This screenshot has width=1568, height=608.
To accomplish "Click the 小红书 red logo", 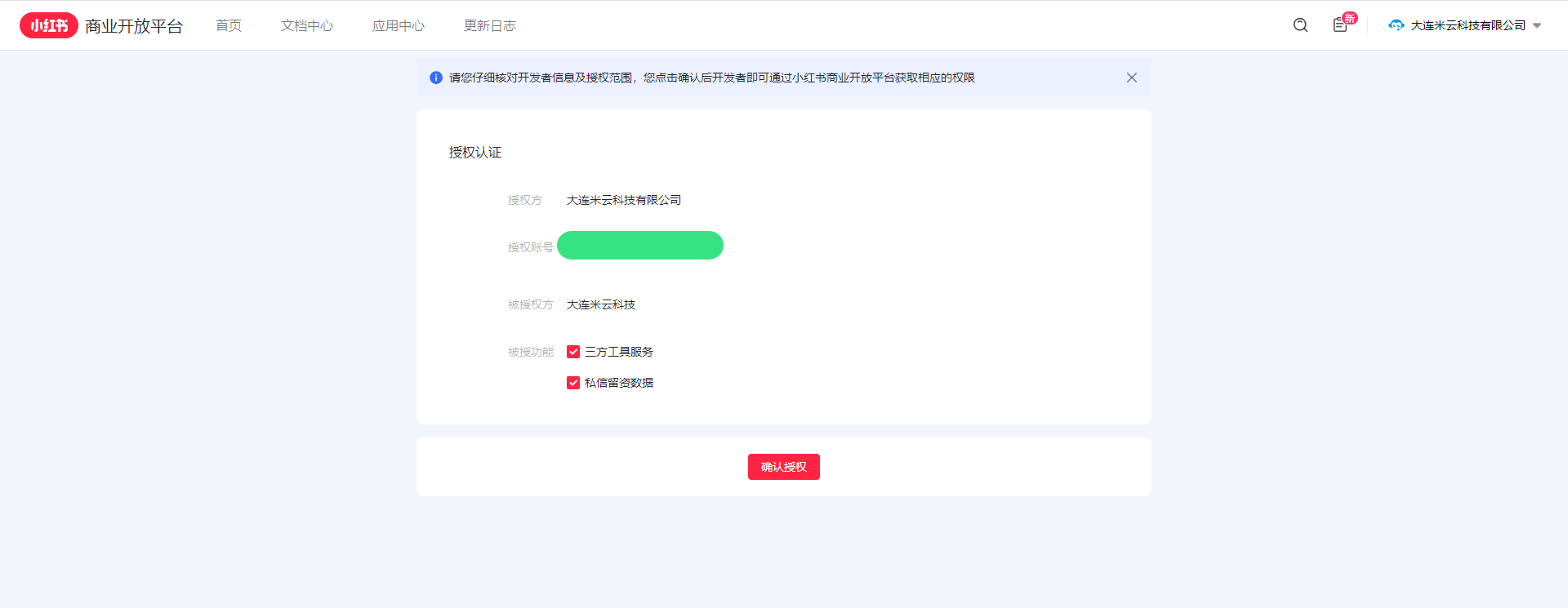I will 49,25.
